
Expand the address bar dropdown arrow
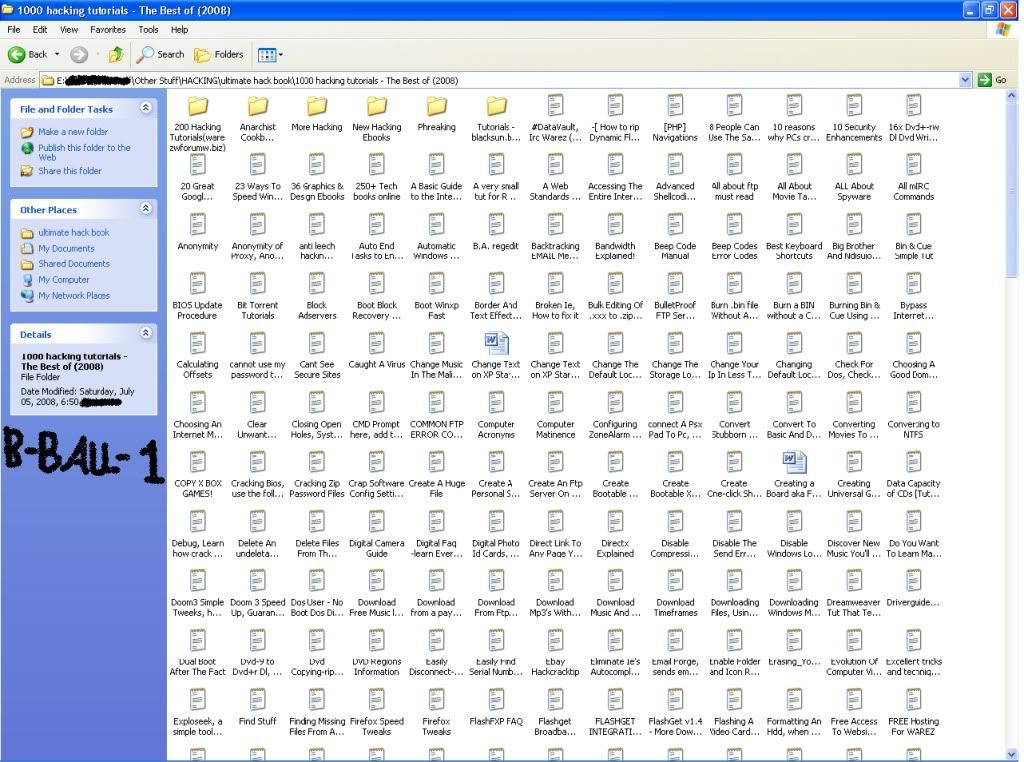click(965, 80)
